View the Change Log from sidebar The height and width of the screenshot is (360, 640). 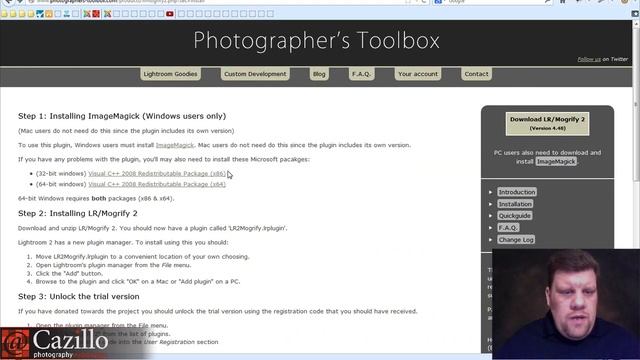pyautogui.click(x=516, y=240)
